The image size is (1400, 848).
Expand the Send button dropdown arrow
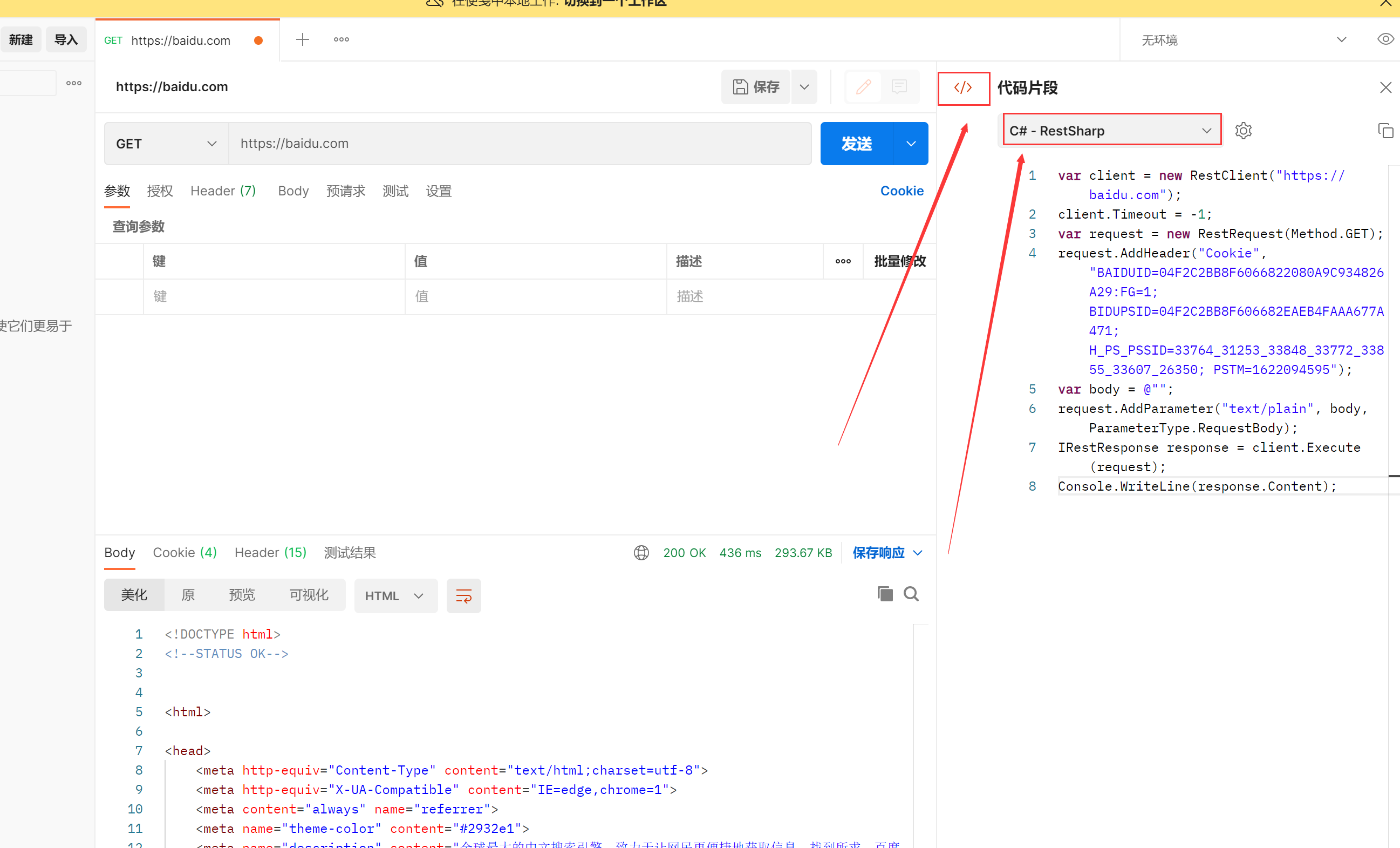click(910, 143)
